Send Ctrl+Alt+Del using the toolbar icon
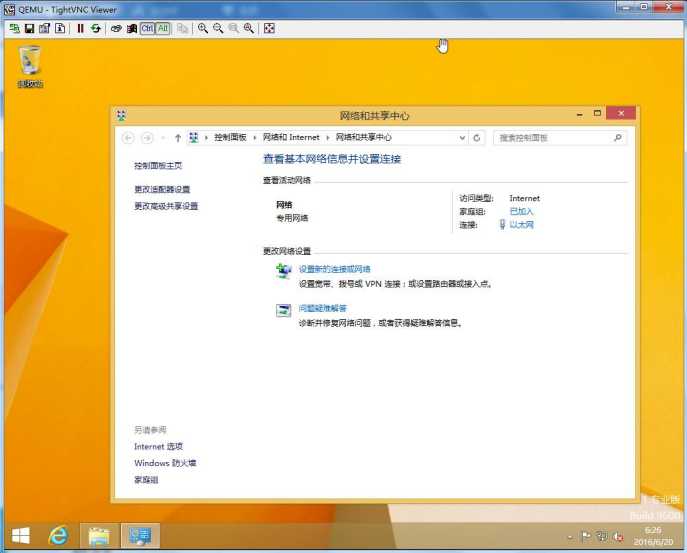 pyautogui.click(x=116, y=28)
